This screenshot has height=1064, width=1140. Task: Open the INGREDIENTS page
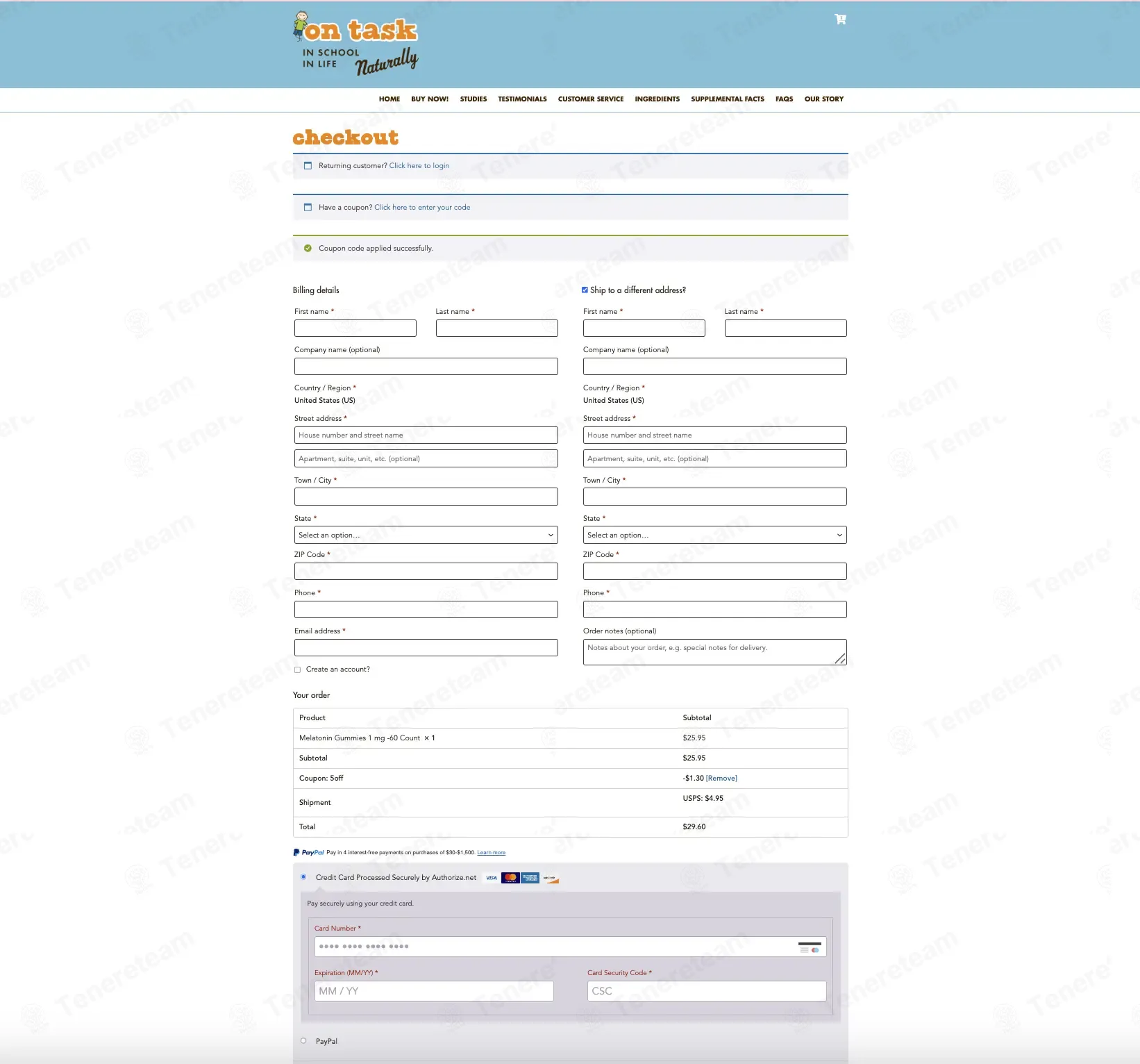(x=657, y=99)
